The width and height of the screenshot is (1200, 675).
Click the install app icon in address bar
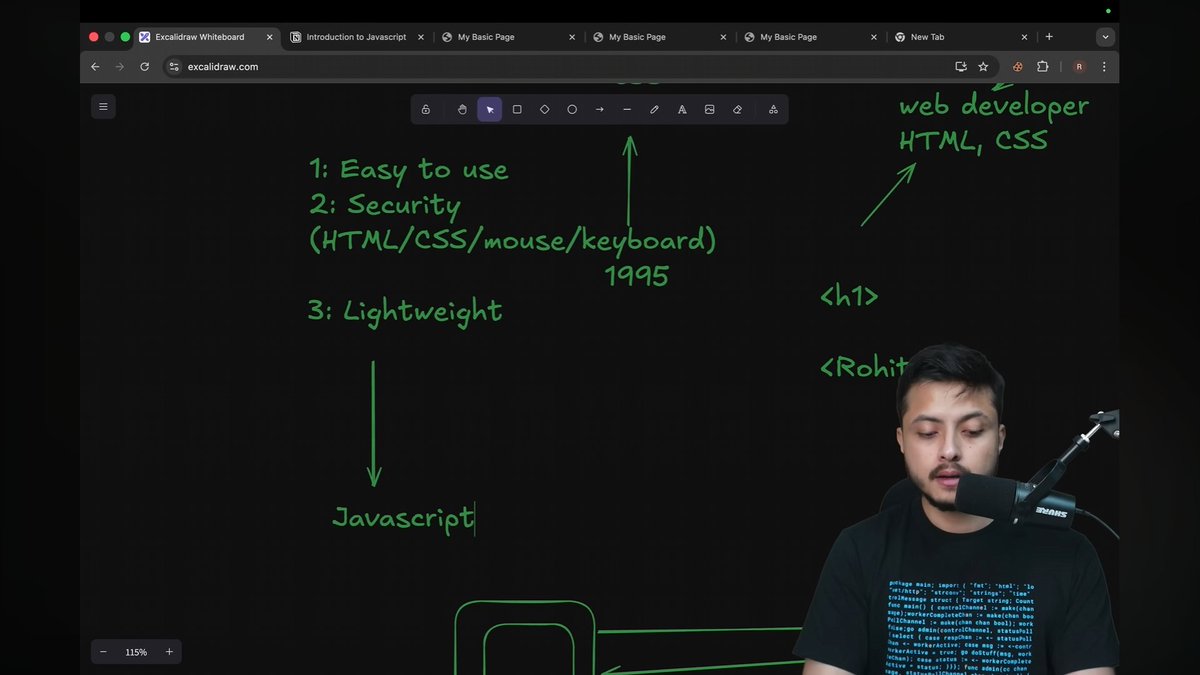(x=961, y=67)
